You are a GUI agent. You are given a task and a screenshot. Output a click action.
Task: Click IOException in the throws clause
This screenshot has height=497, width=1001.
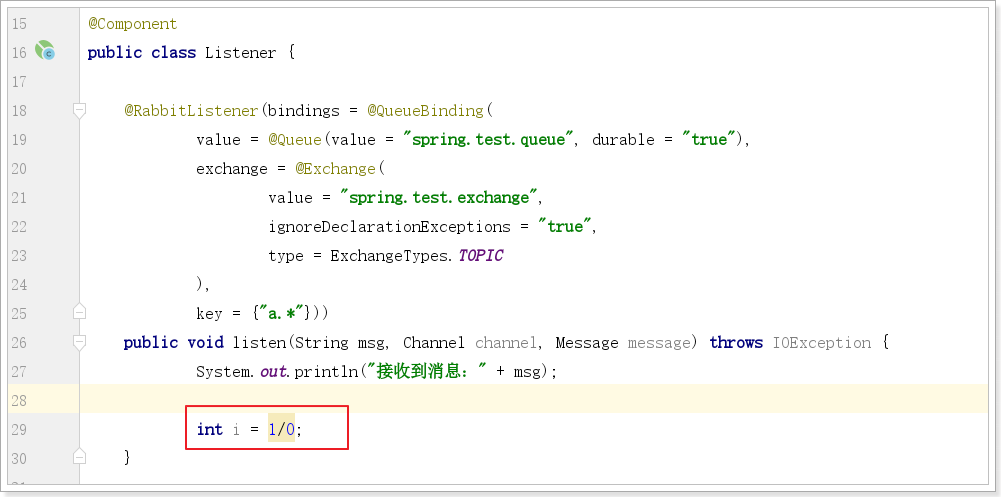coord(822,343)
